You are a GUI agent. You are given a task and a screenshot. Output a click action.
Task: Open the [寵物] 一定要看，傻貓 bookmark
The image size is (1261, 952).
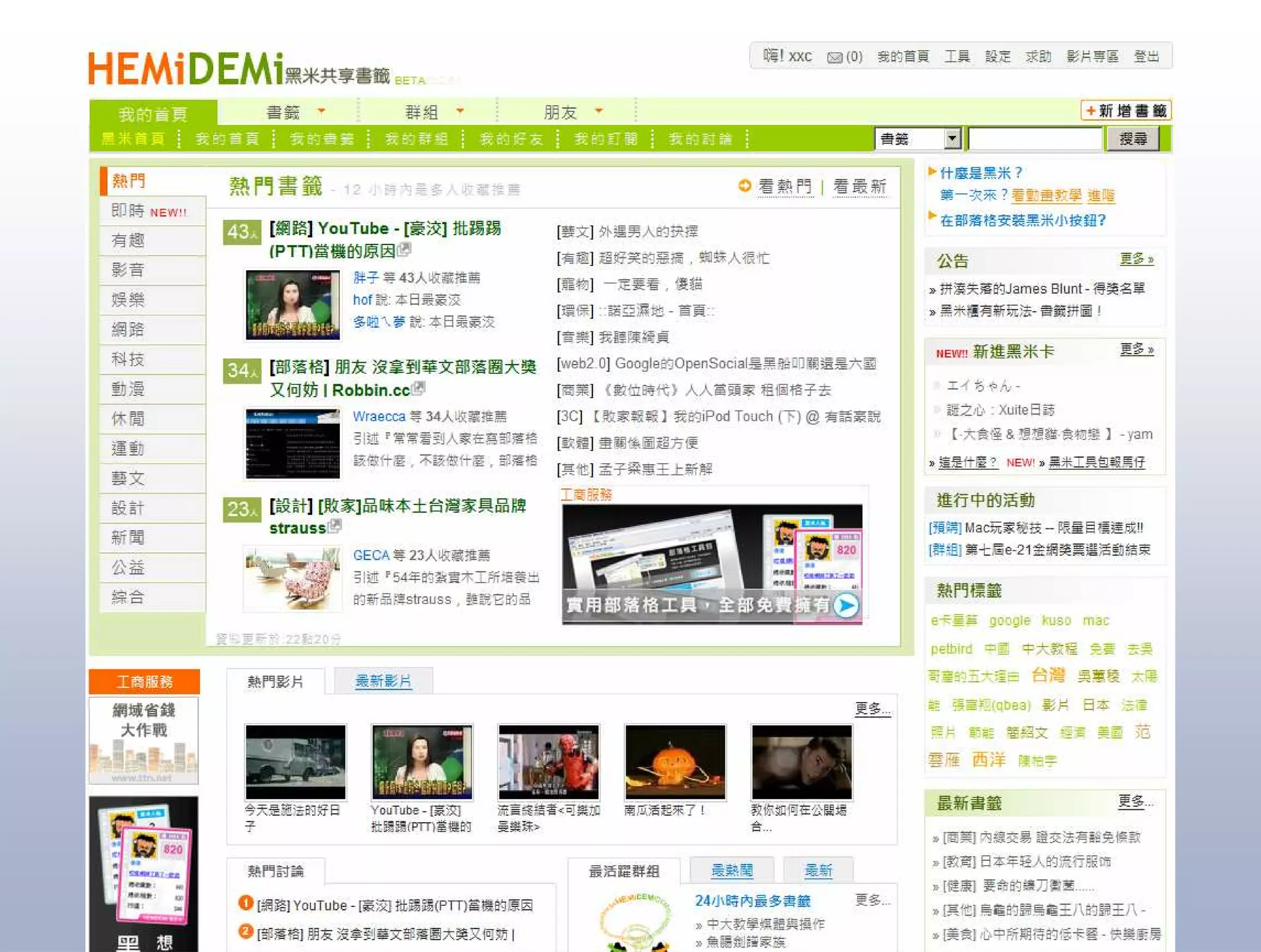(629, 284)
